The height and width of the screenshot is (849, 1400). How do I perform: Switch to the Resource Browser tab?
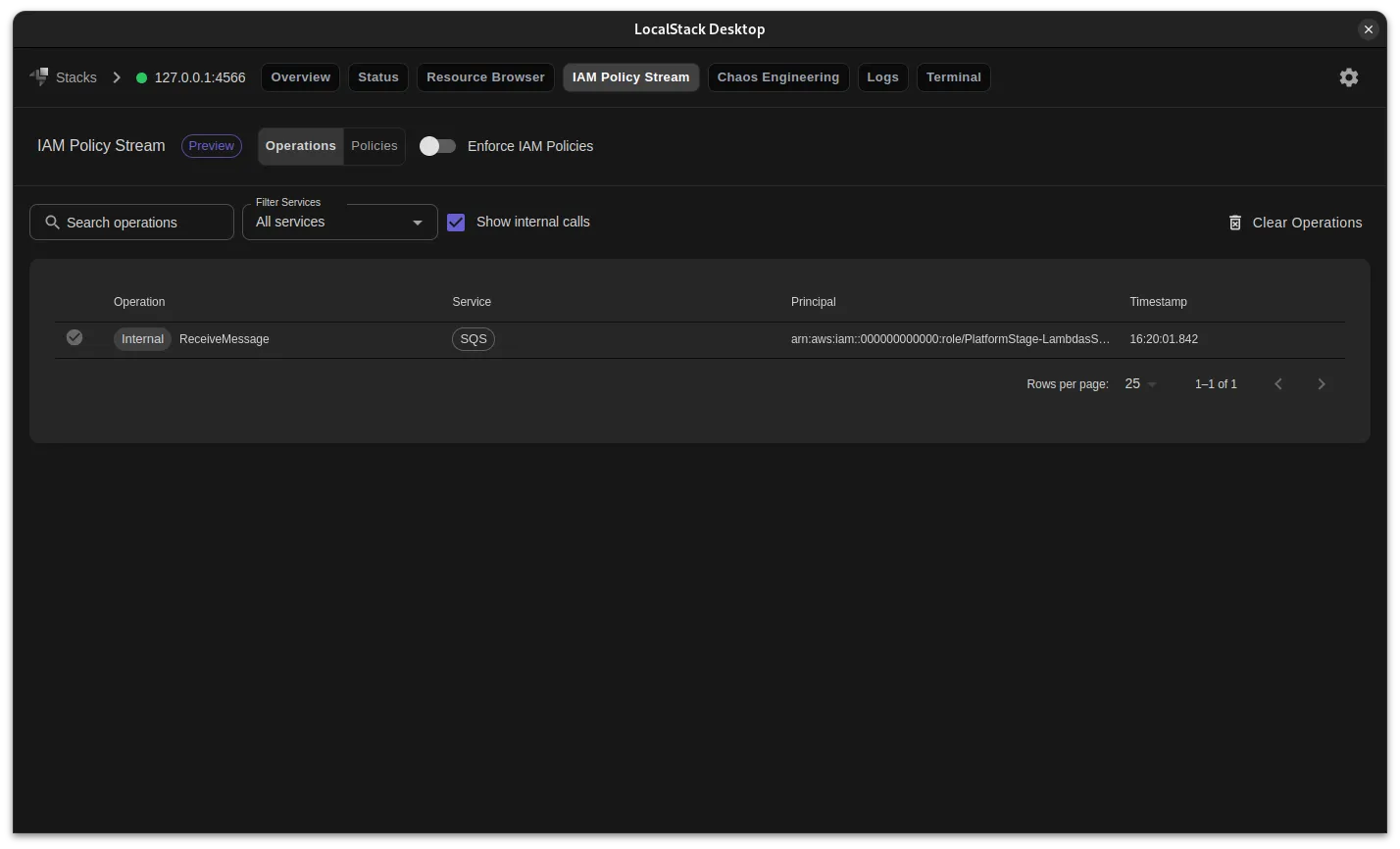click(x=485, y=76)
